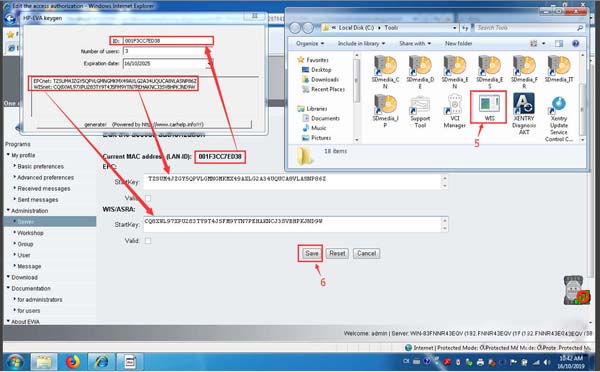Image resolution: width=600 pixels, height=372 pixels.
Task: Click New folder in the Explorer toolbar
Action: [458, 44]
